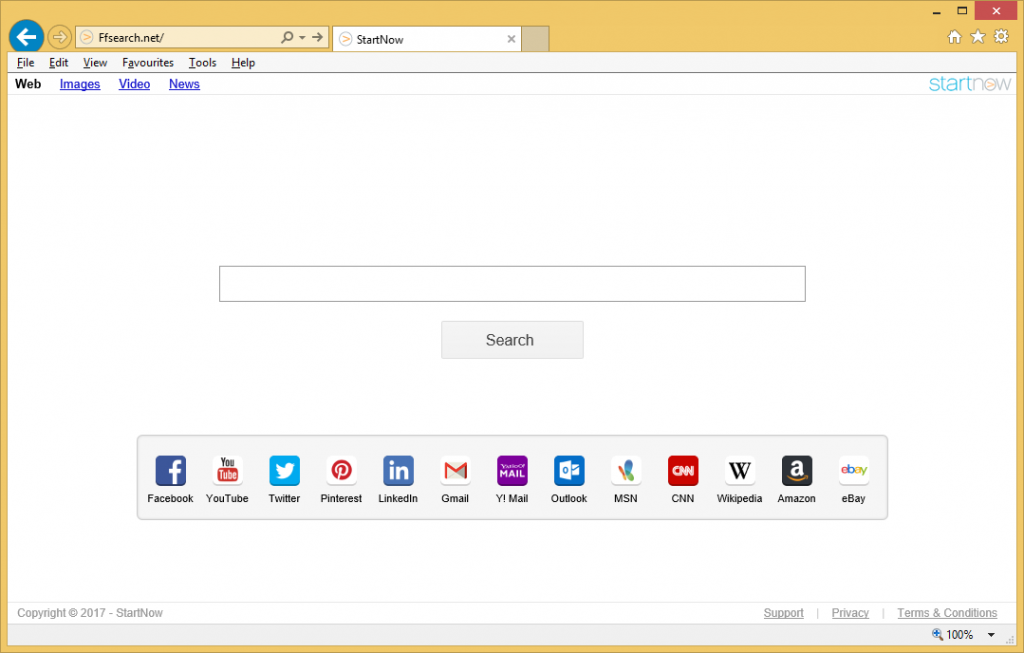The width and height of the screenshot is (1024, 653).
Task: Click inside the main search text box
Action: click(x=512, y=284)
